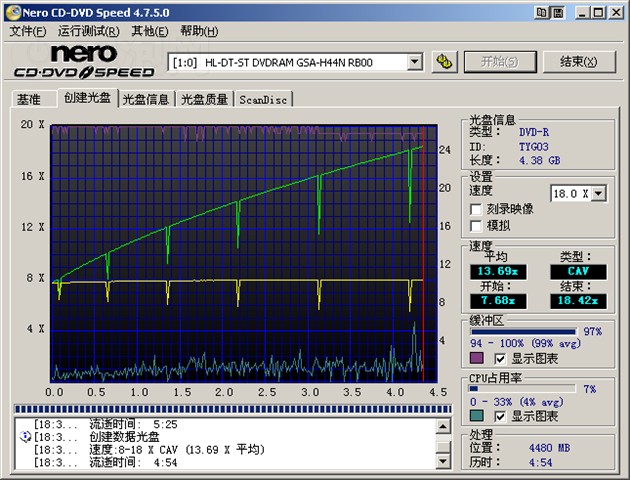Click the purple buffer color swatch

477,358
